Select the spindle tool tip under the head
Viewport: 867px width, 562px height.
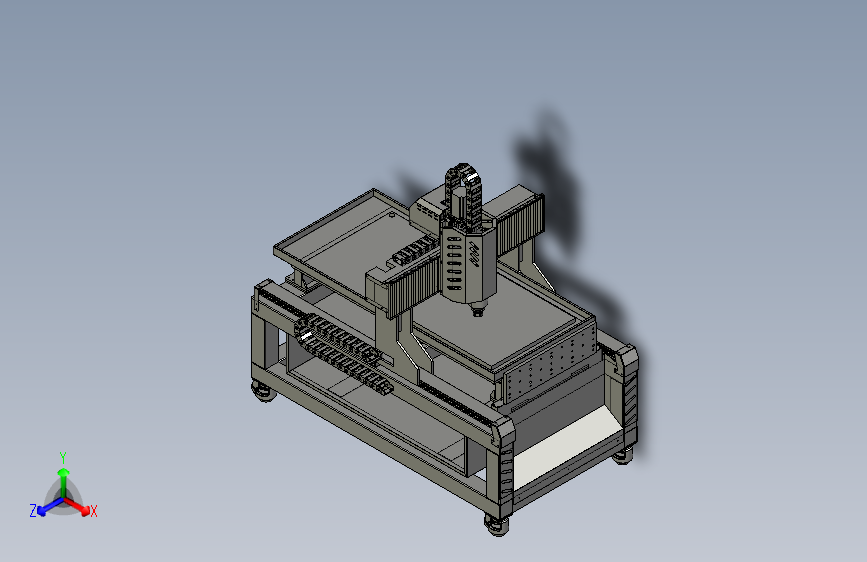(x=477, y=311)
